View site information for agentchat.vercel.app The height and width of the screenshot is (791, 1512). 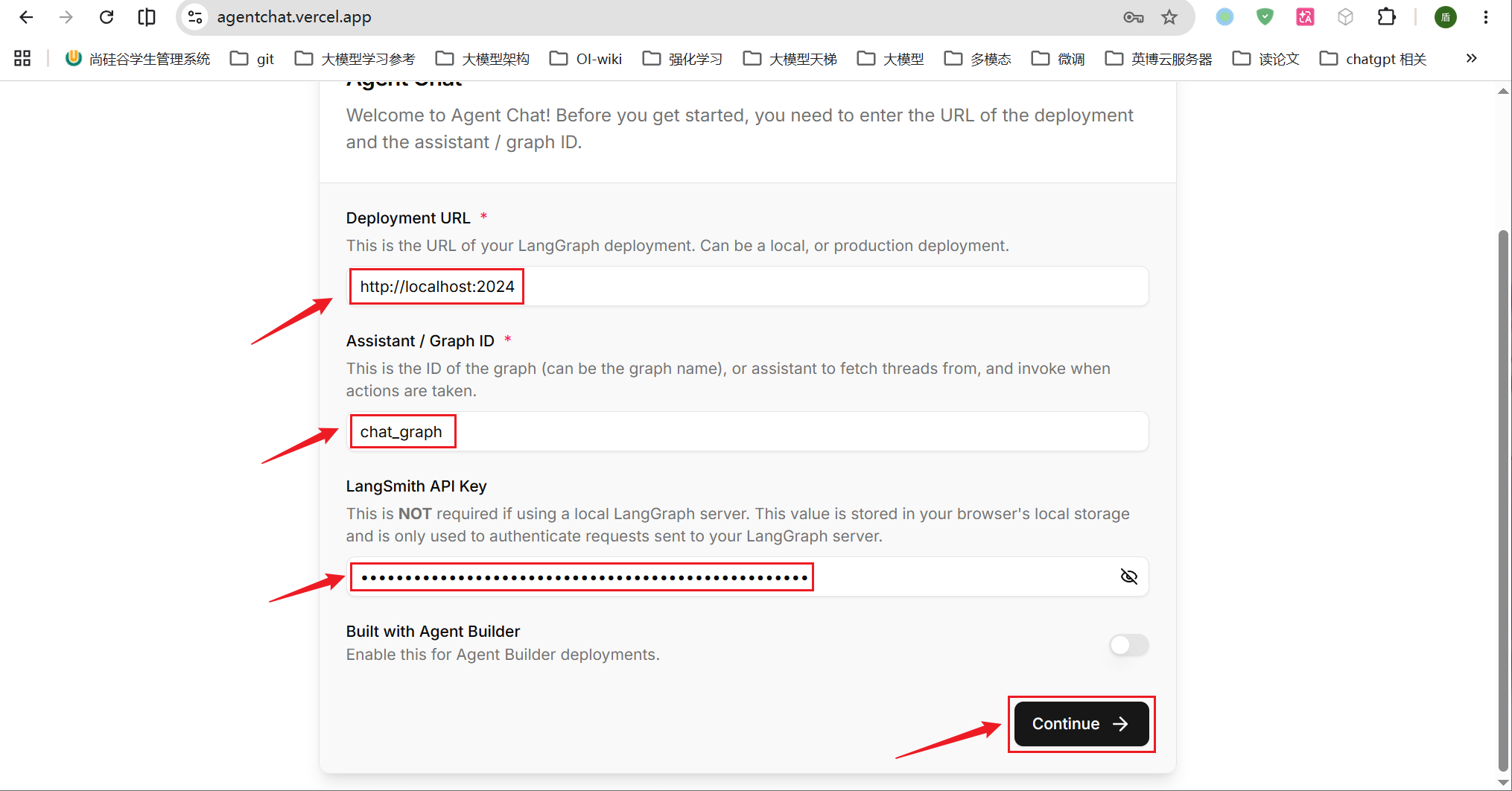point(195,17)
